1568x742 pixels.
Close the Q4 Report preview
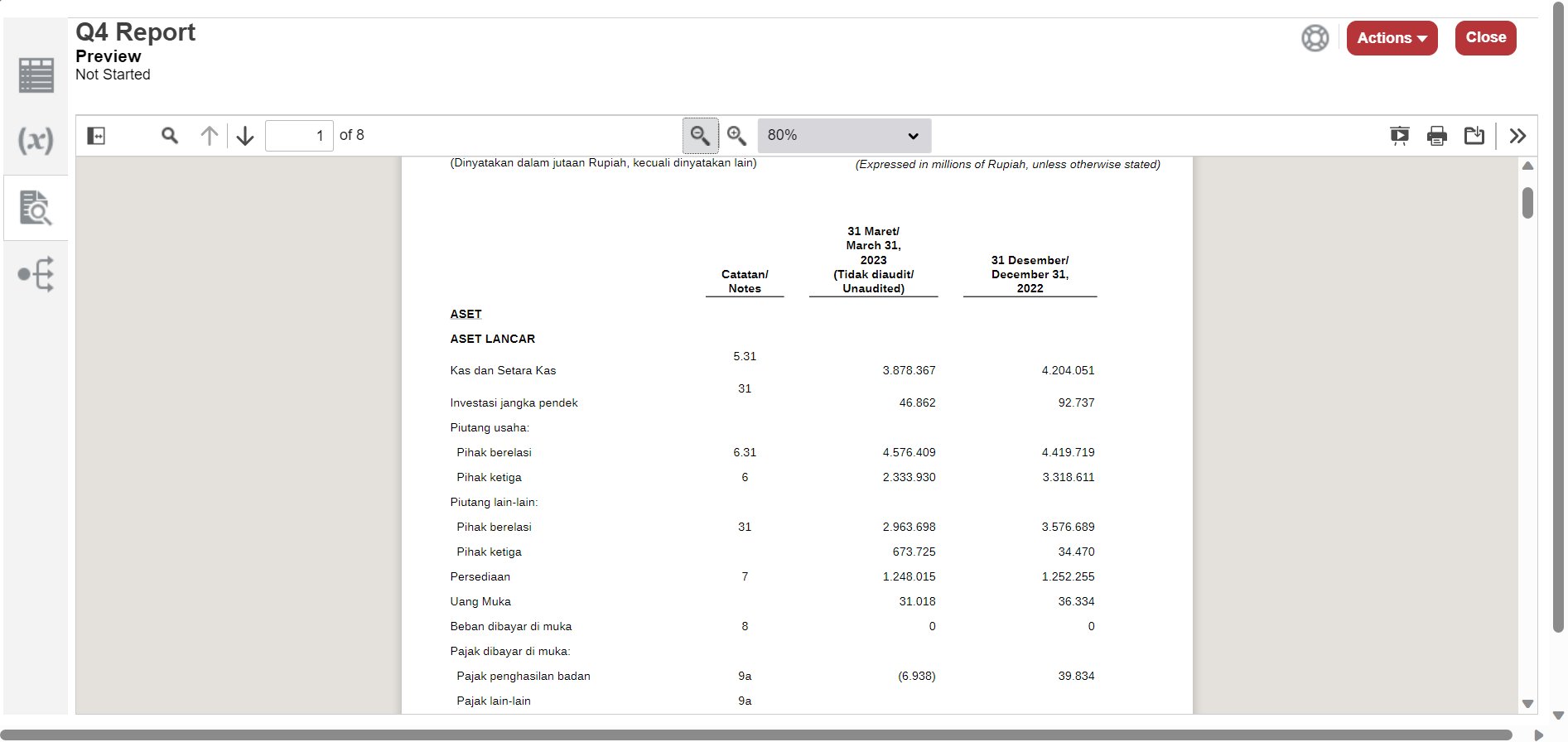coord(1485,38)
